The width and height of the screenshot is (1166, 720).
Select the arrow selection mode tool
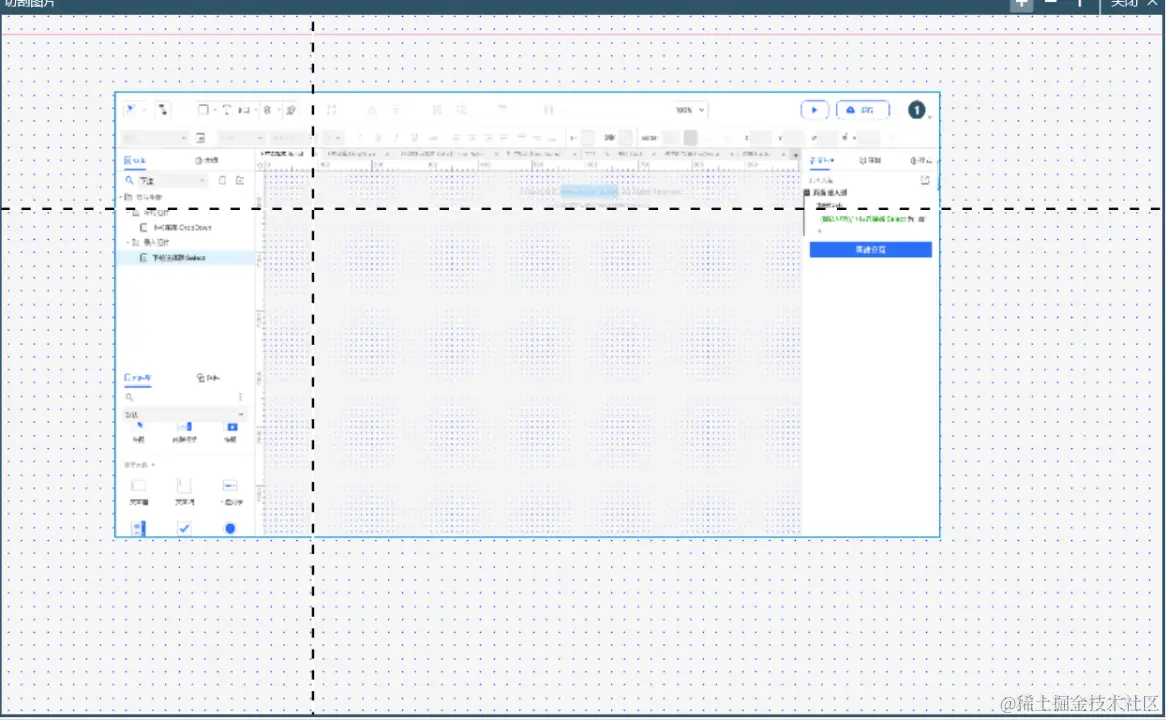(x=130, y=109)
